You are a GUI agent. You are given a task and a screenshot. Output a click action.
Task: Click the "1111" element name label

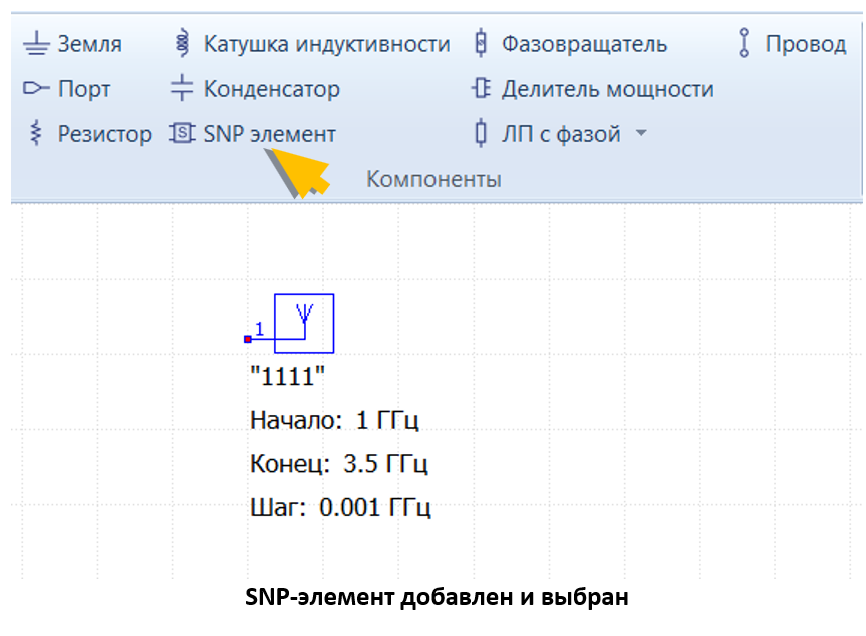(287, 377)
